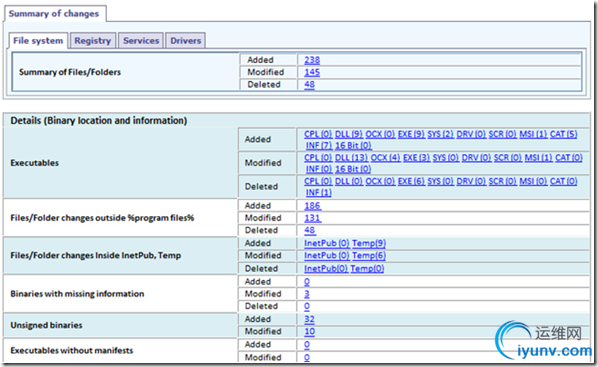598x367 pixels.
Task: Open the Deleted 0 link for Binaries with missing information
Action: [307, 306]
